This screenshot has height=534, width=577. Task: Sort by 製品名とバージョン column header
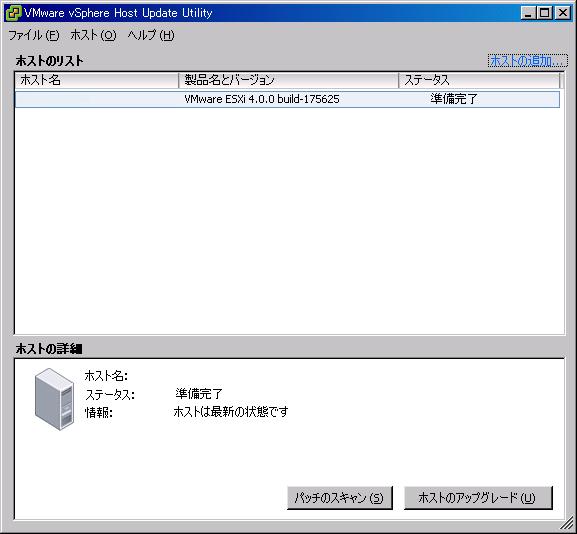288,80
